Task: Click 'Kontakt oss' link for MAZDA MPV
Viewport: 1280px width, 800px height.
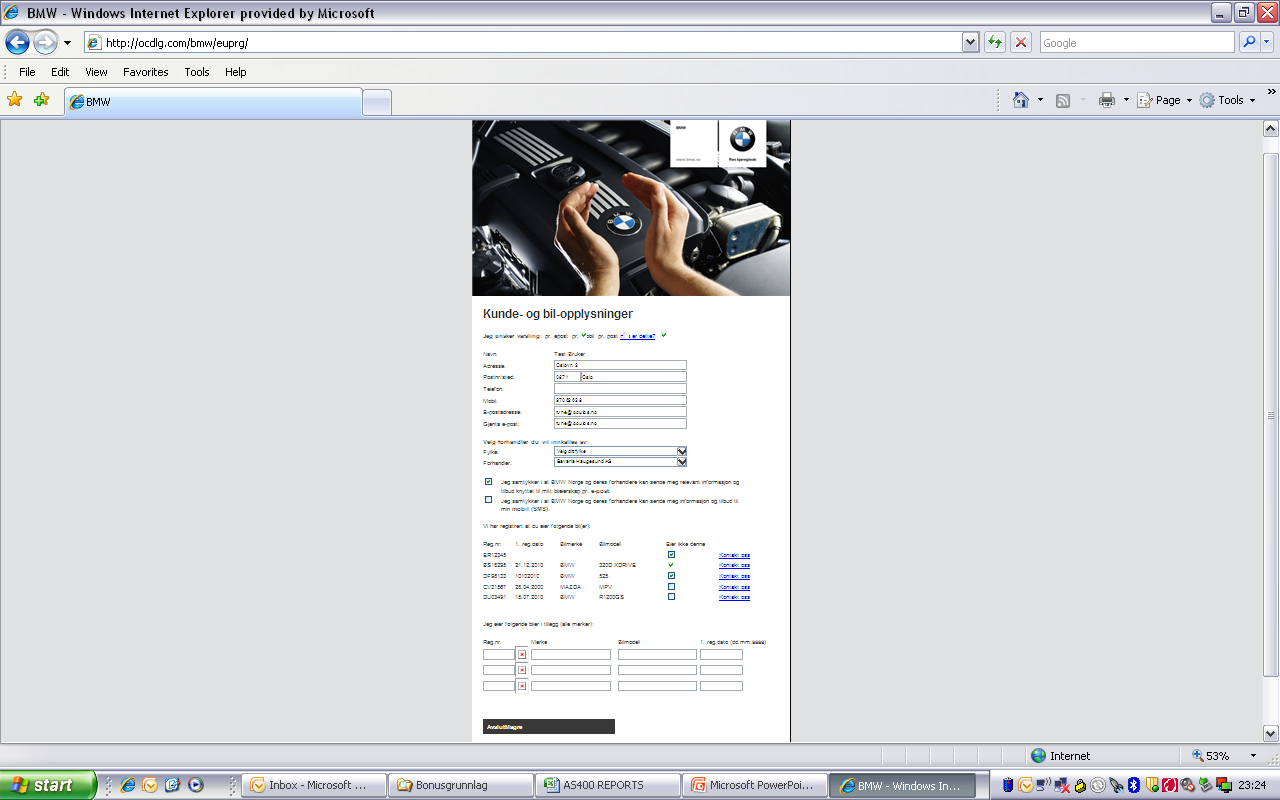Action: (734, 587)
